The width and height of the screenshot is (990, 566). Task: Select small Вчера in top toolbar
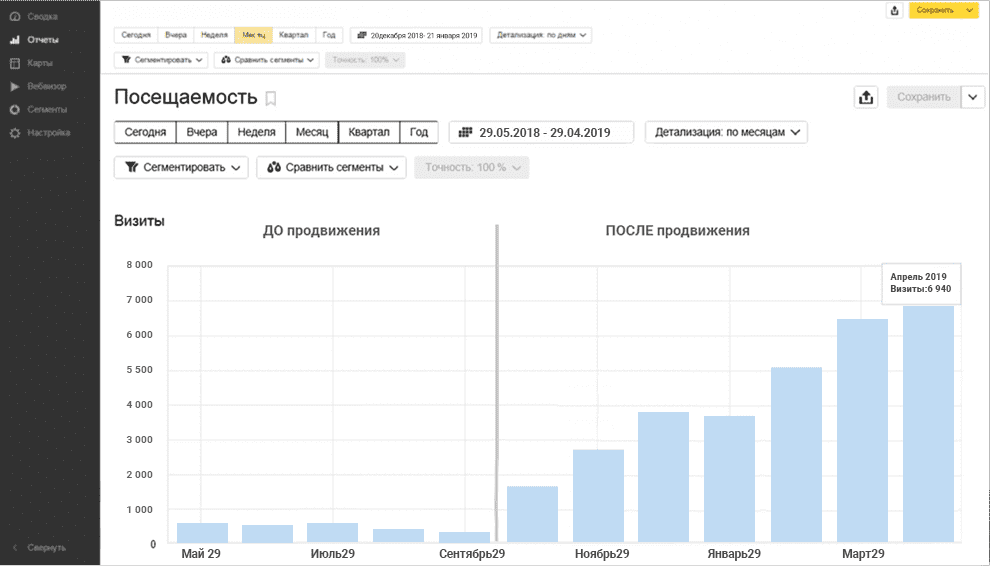pos(176,35)
